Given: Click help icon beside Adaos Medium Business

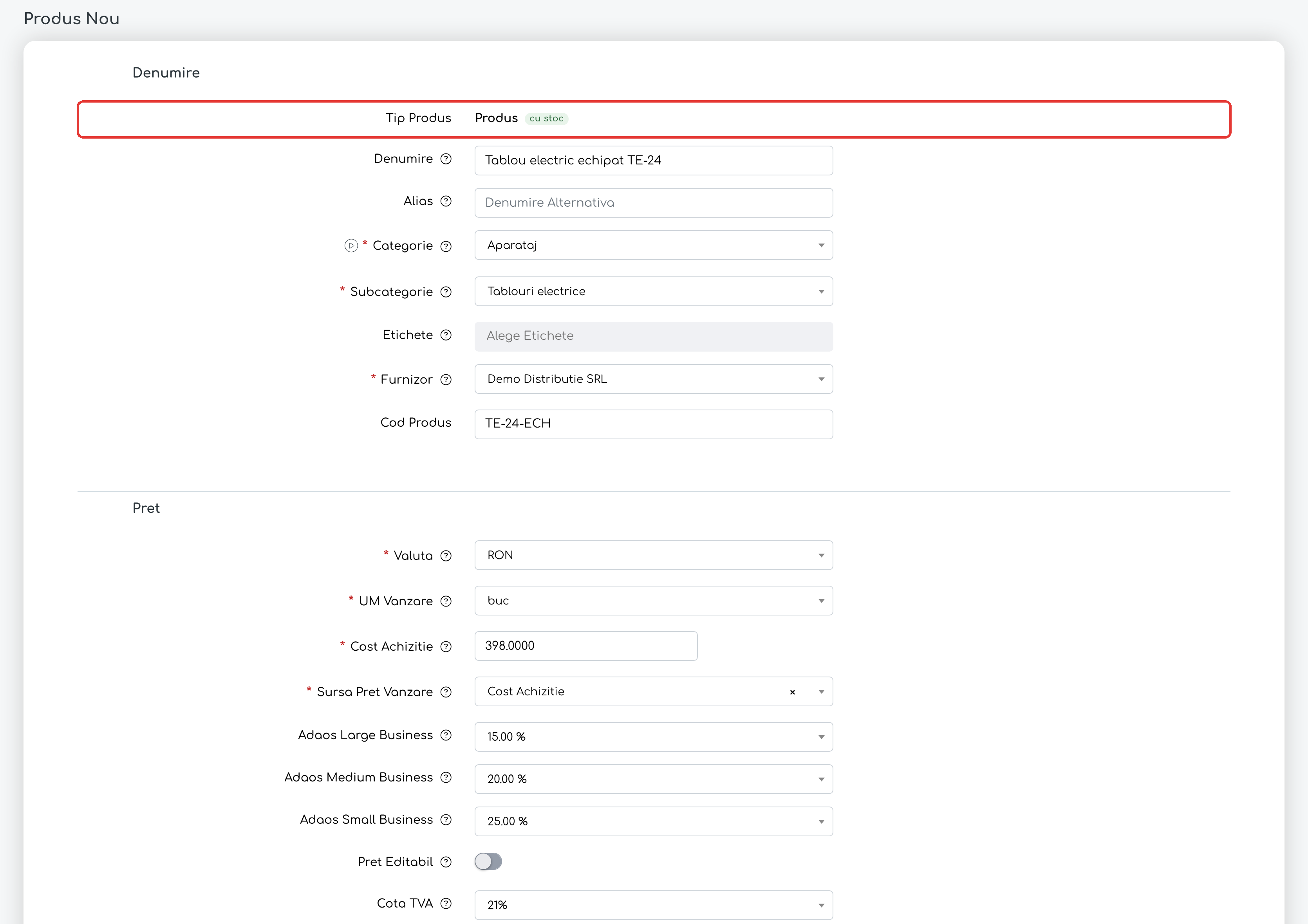Looking at the screenshot, I should click(446, 778).
